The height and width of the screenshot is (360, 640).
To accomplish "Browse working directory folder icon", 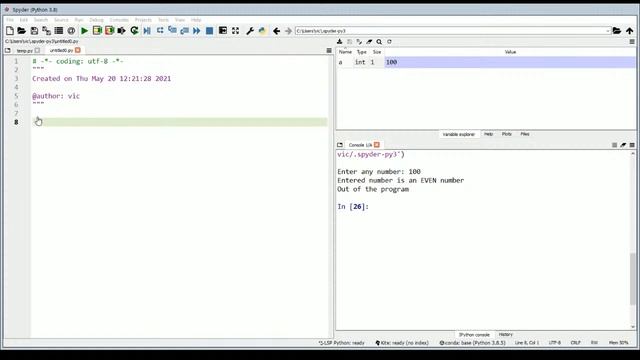I will click(617, 31).
